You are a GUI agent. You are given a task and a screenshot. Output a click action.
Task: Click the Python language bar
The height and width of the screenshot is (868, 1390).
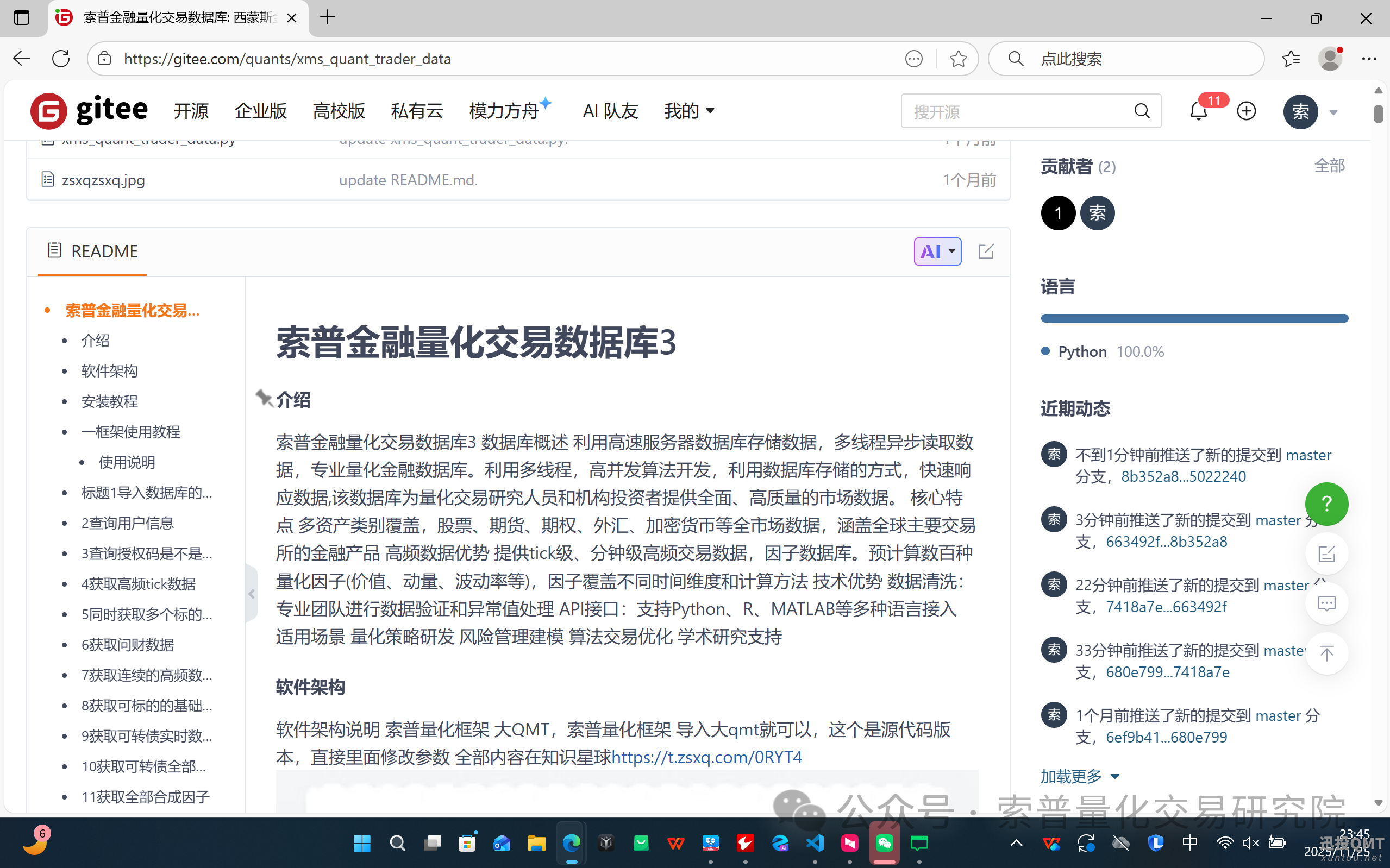tap(1194, 318)
